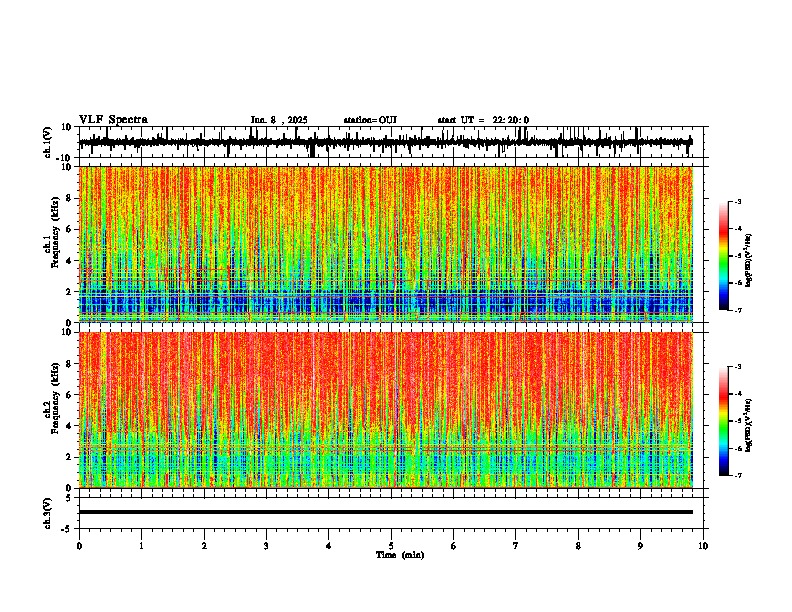Click the '2' kHz tick on ch.2 spectrogram
Image resolution: width=792 pixels, height=612 pixels.
69,457
